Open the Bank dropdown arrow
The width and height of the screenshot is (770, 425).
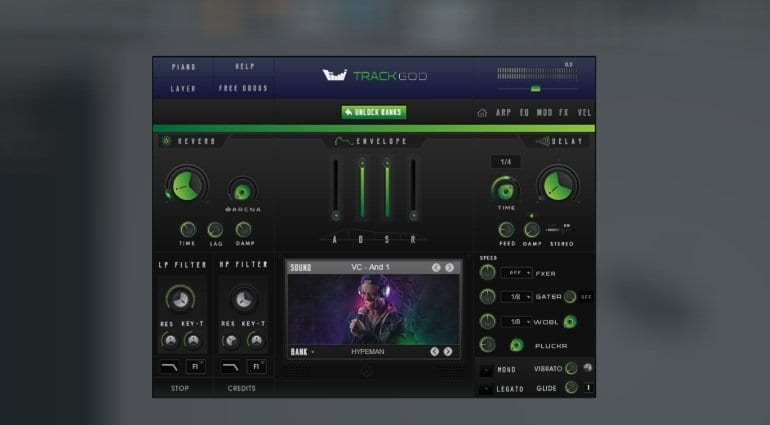tap(313, 352)
